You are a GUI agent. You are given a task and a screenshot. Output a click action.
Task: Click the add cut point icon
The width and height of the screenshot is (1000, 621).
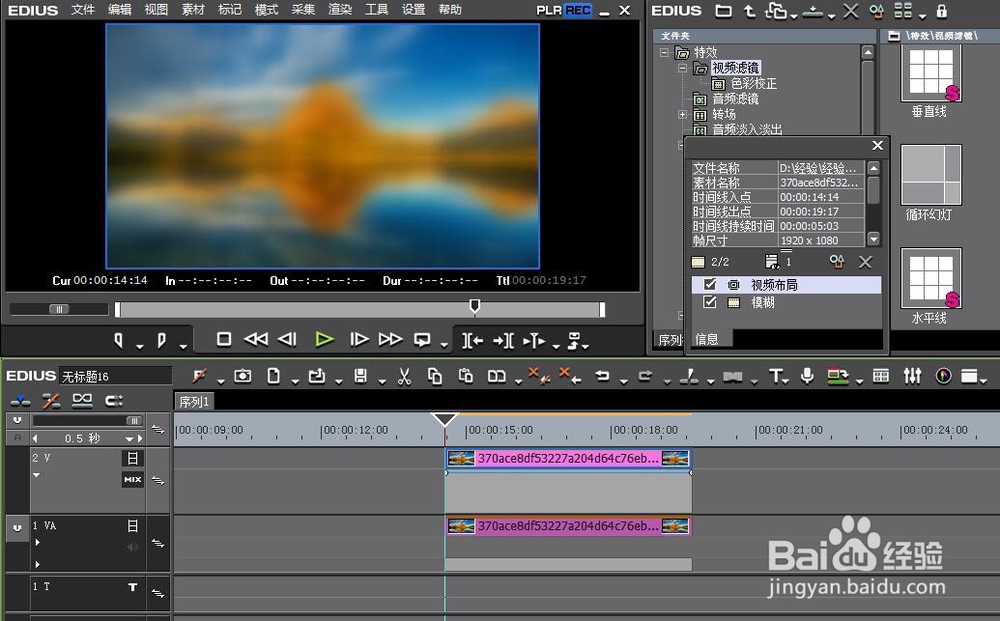pos(689,376)
